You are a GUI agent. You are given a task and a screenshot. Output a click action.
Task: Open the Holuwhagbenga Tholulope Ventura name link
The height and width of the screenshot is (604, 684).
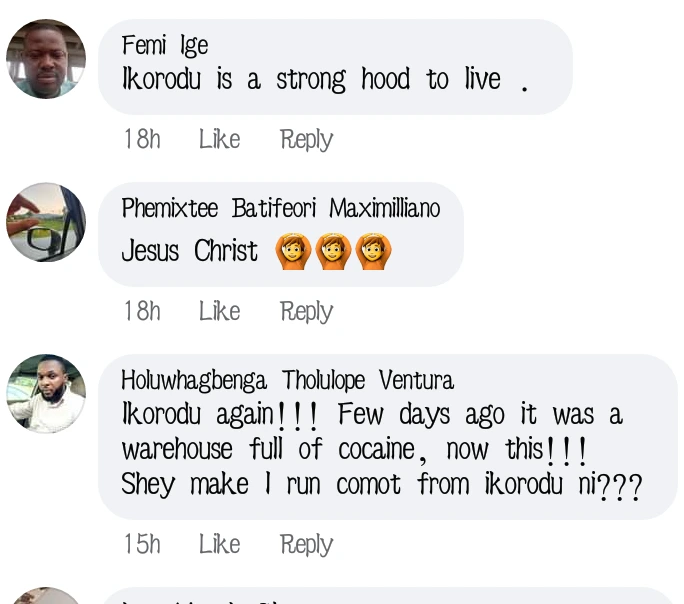[287, 381]
